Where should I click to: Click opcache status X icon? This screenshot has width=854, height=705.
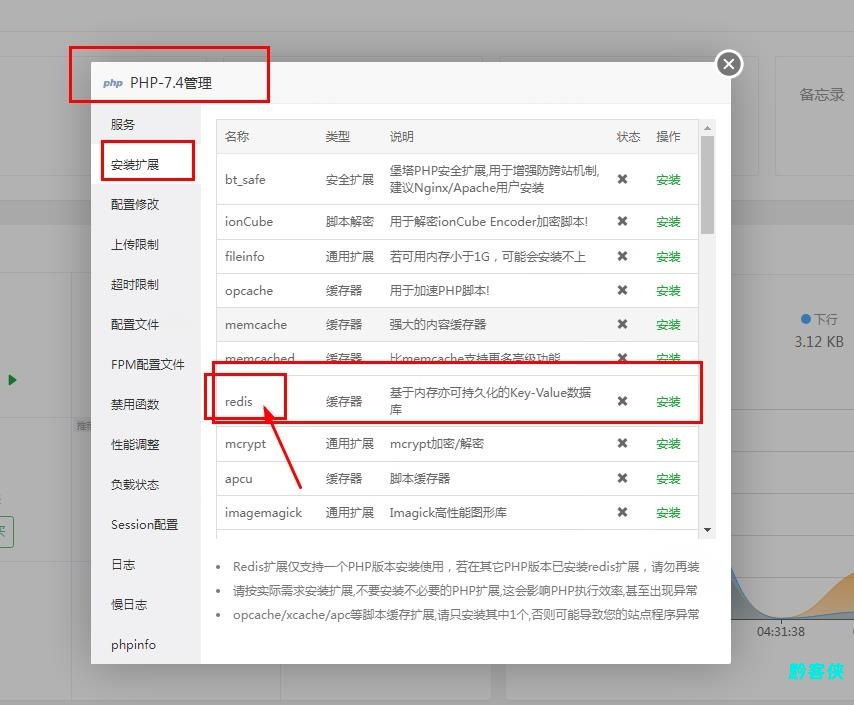pyautogui.click(x=623, y=290)
